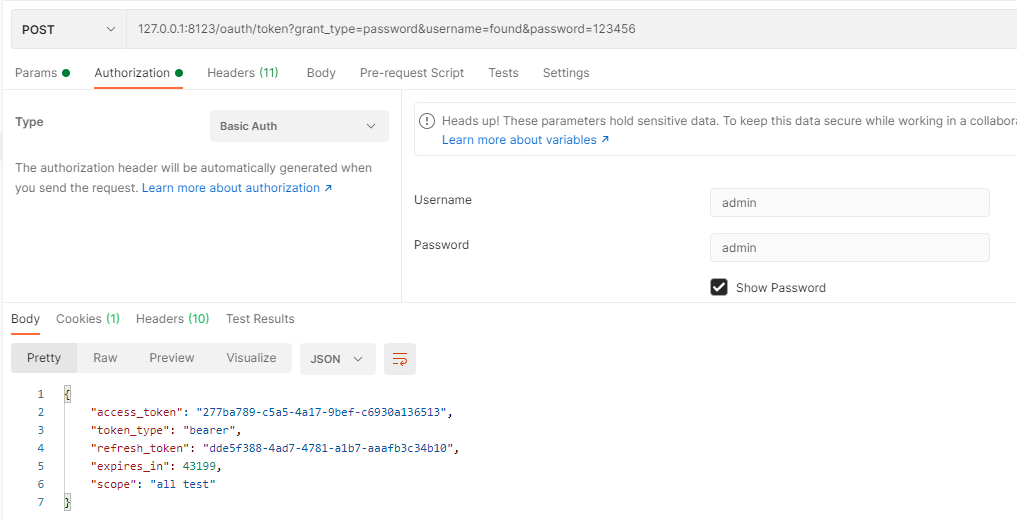
Task: Select the request Body tab
Action: click(x=321, y=73)
